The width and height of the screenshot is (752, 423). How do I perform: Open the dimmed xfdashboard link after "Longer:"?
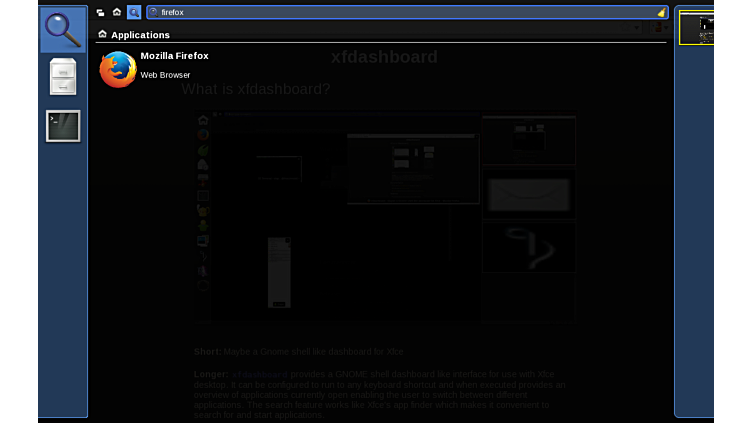[259, 373]
